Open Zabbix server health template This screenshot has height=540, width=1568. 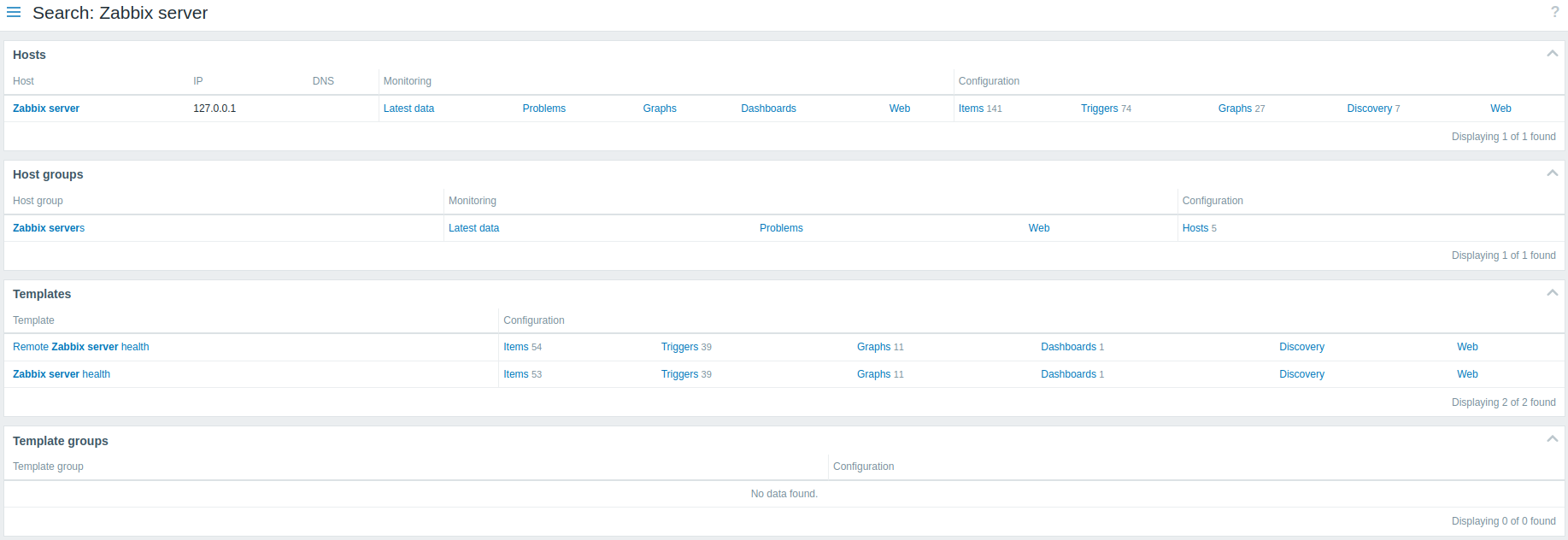[62, 374]
